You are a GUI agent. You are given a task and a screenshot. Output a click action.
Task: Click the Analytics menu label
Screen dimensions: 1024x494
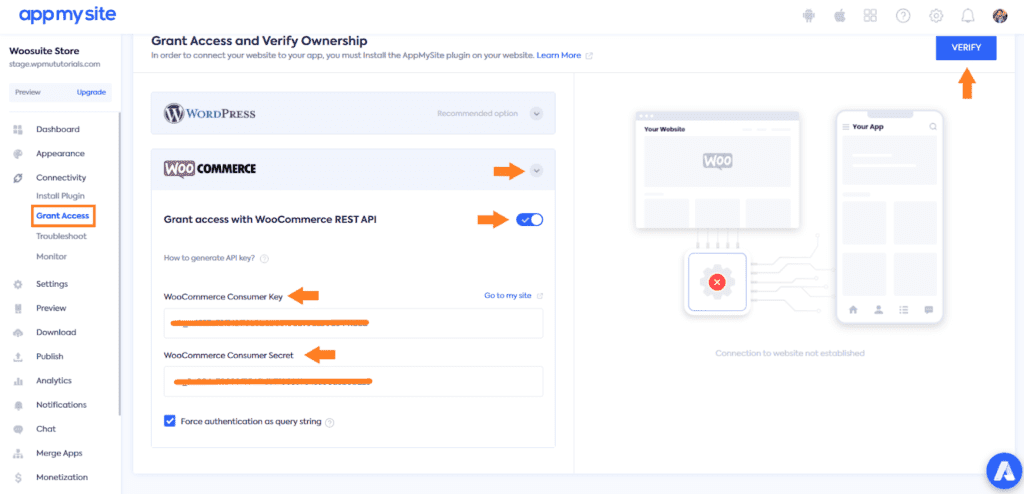click(x=54, y=381)
